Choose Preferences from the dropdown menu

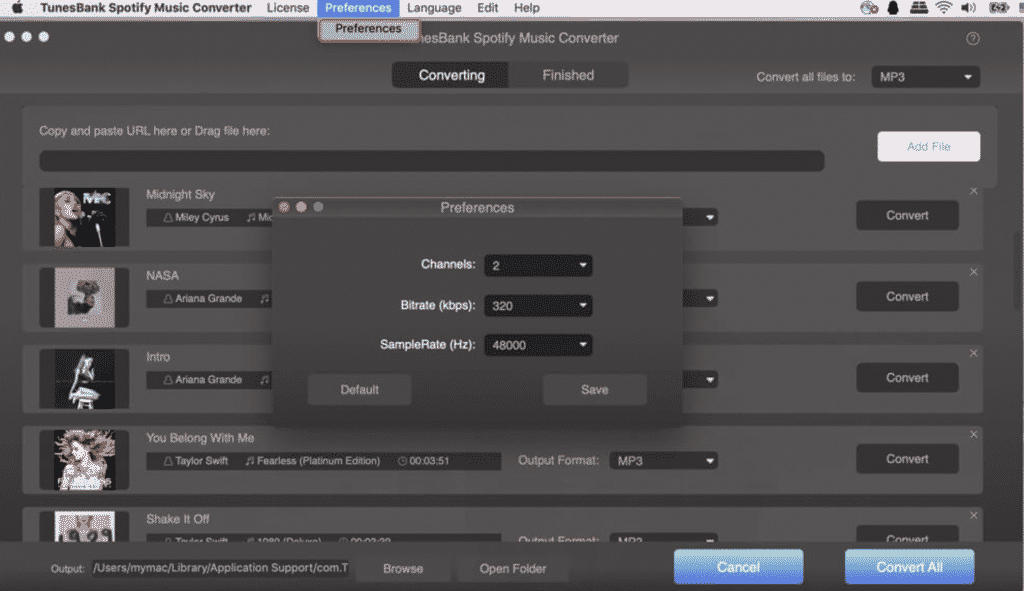click(368, 29)
